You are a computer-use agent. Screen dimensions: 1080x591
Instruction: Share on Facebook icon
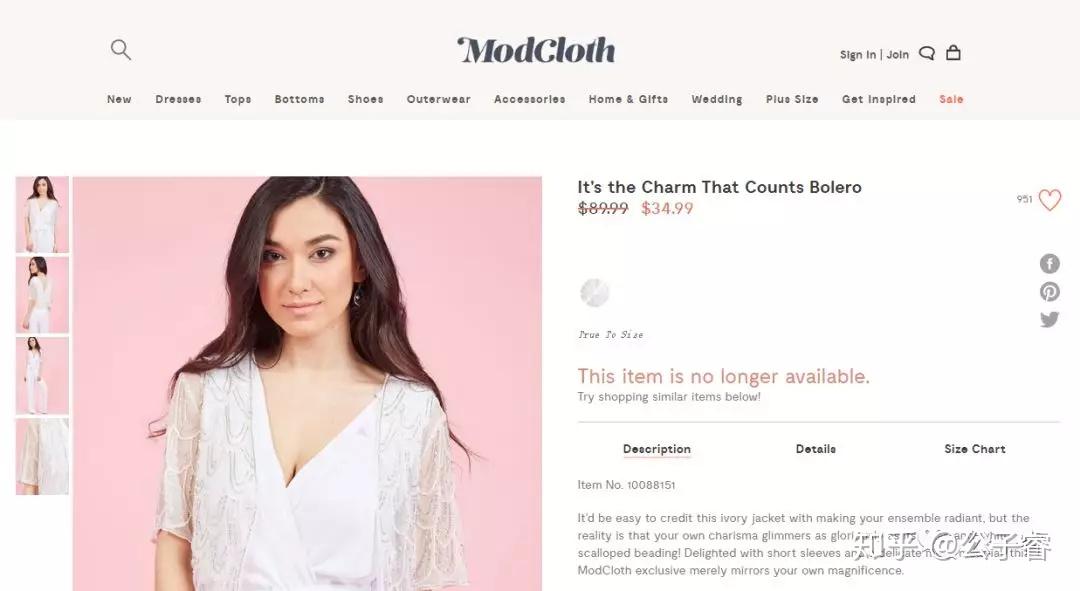(x=1049, y=264)
